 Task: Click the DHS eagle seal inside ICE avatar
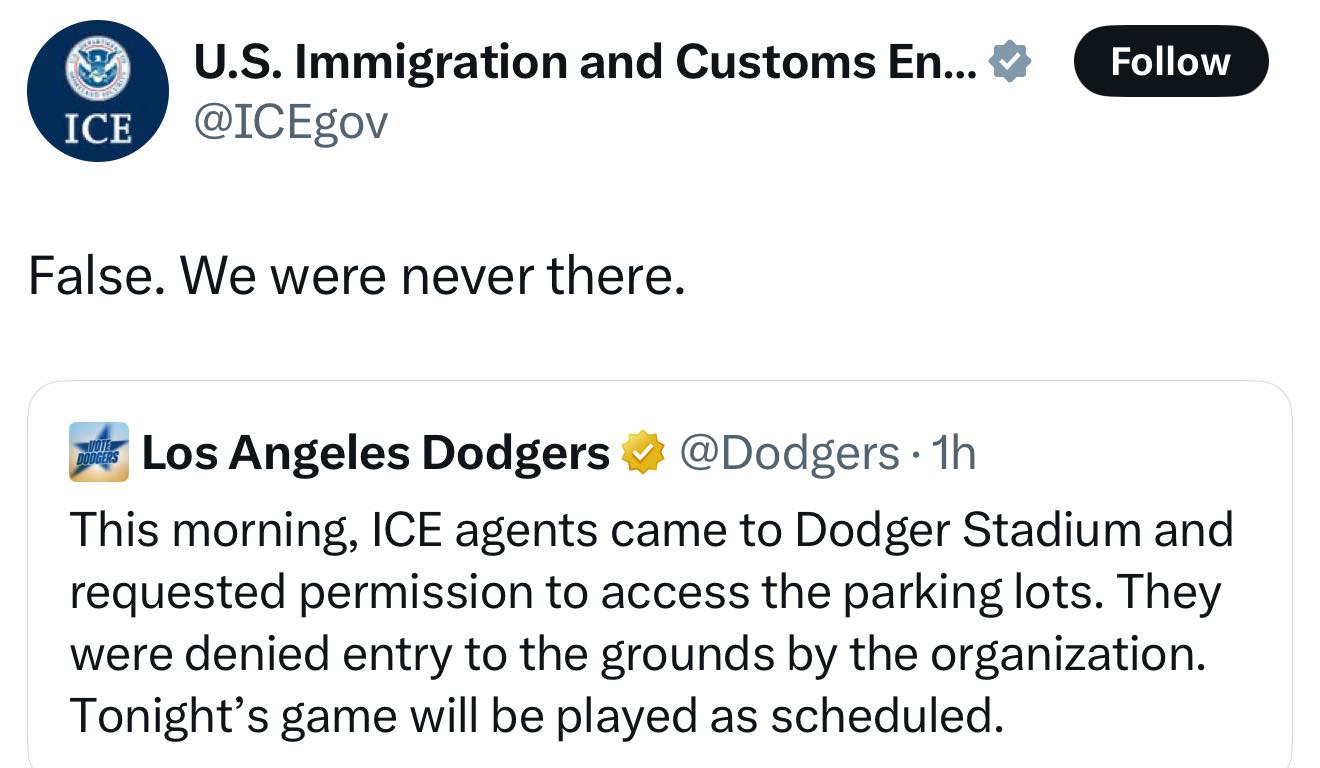point(98,69)
